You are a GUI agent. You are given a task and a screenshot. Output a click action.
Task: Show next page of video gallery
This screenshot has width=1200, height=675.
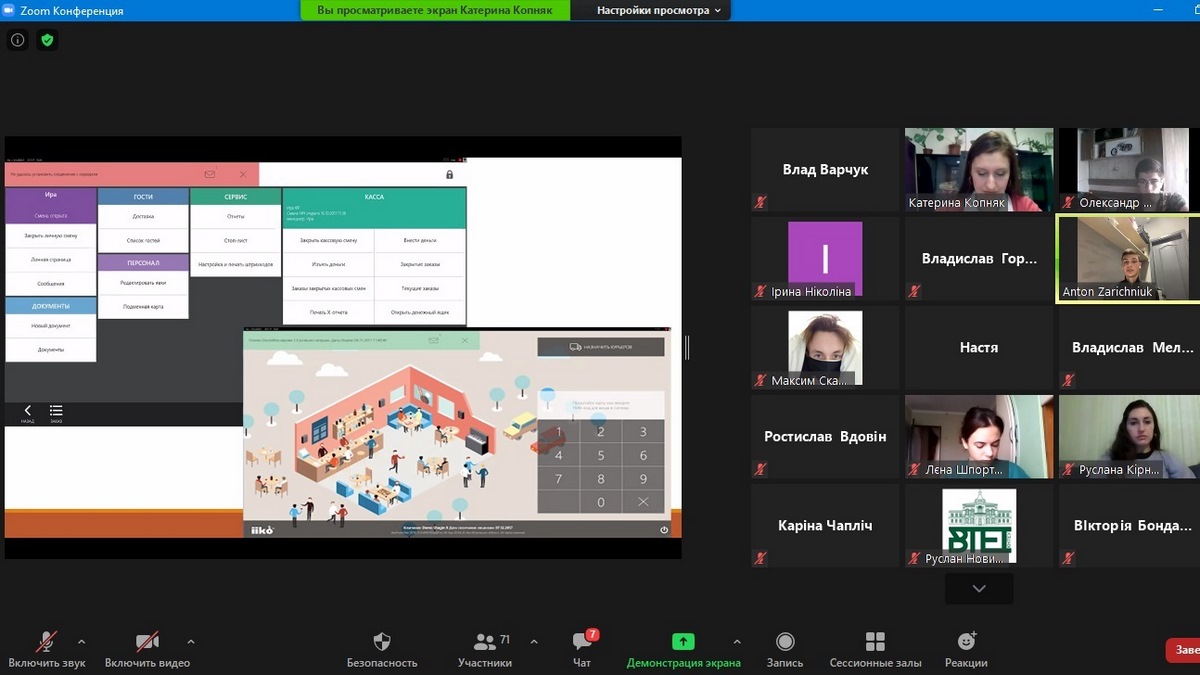click(x=979, y=589)
